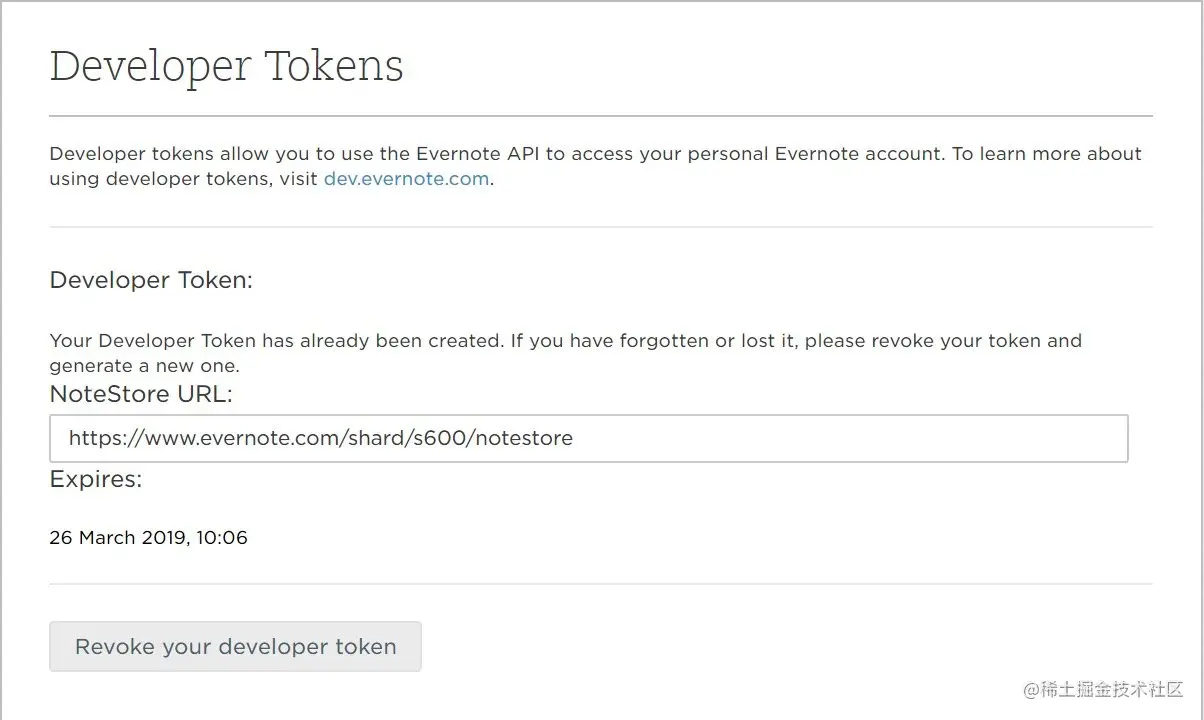Click the horizontal divider below the heading
This screenshot has width=1204, height=720.
click(x=600, y=117)
